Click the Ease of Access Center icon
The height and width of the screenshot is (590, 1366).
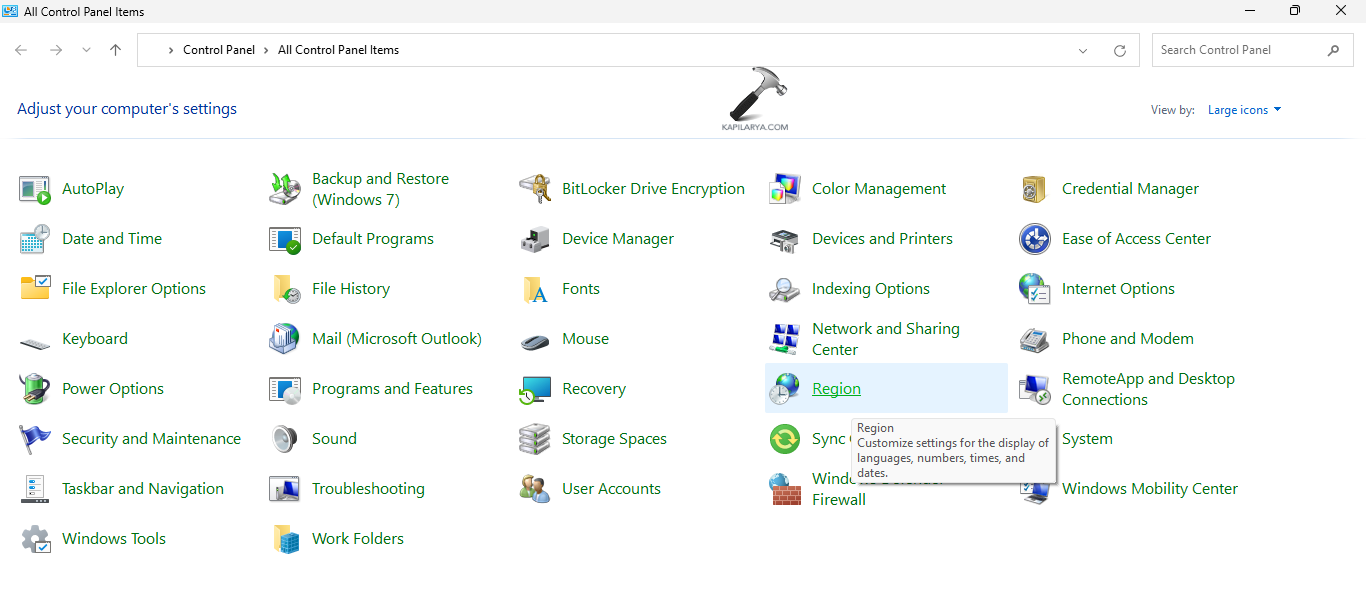pyautogui.click(x=1034, y=239)
